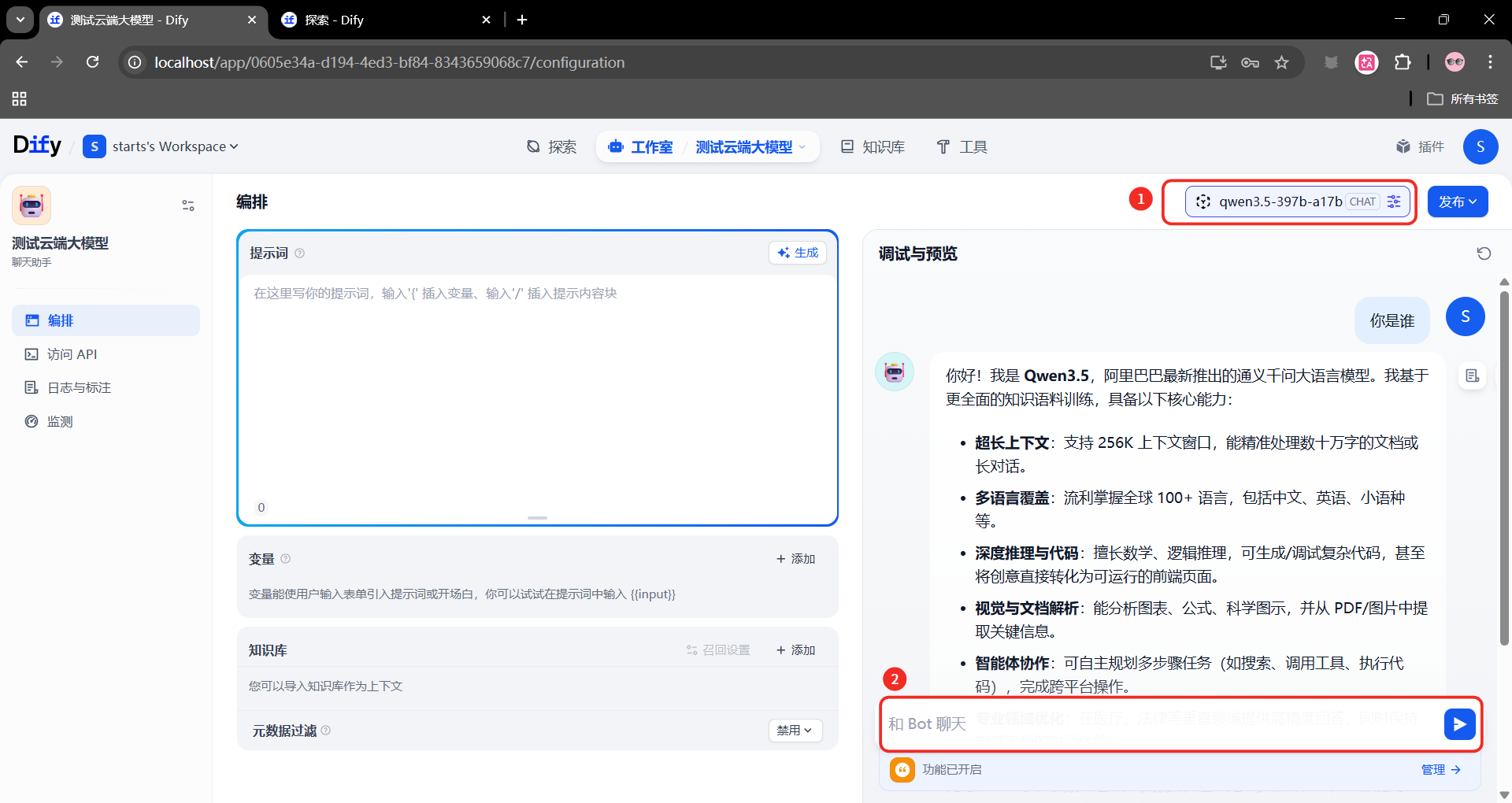Open the 工具 navigation tab
This screenshot has height=803, width=1512.
962,146
